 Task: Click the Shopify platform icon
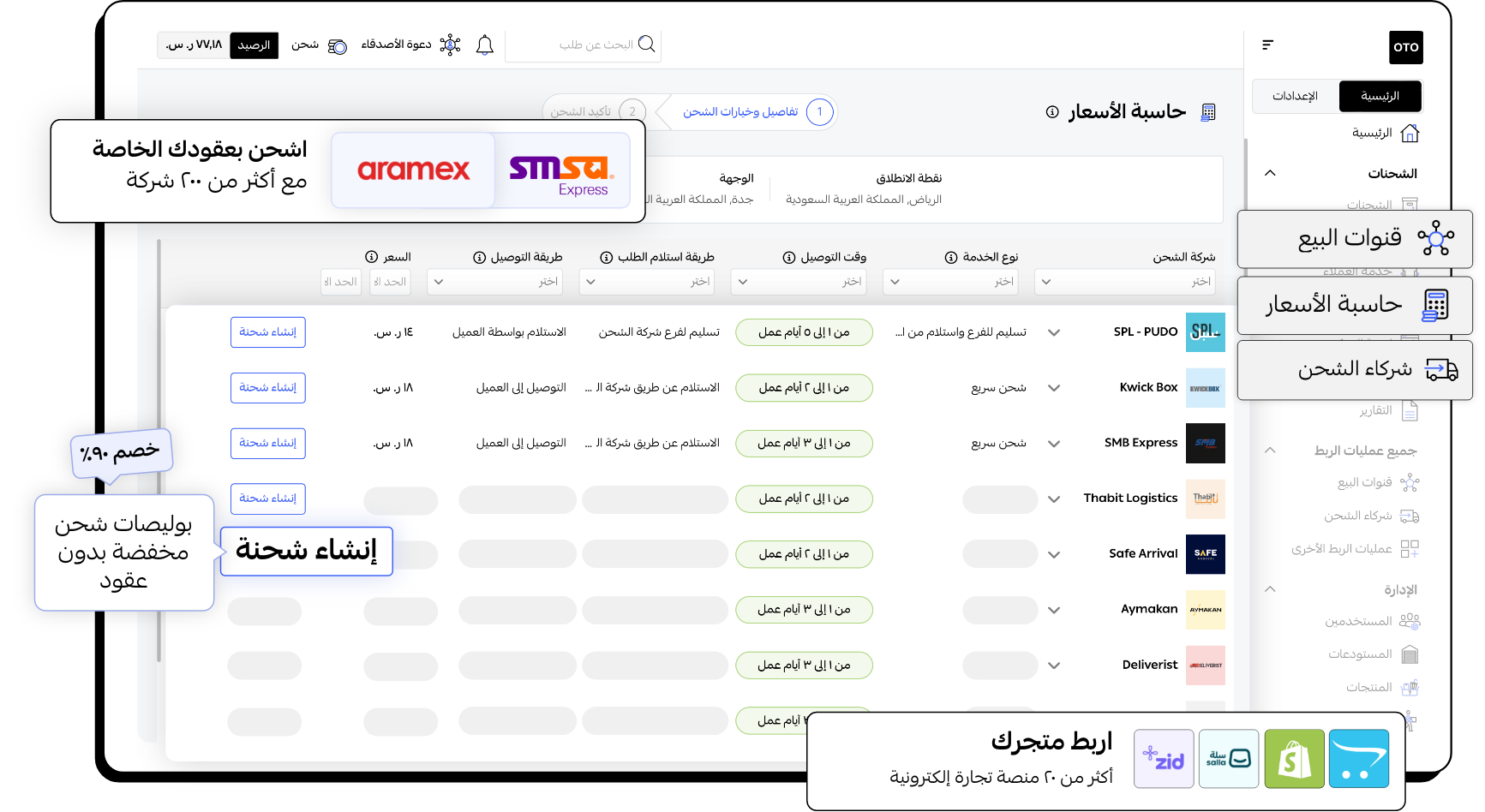click(x=1294, y=759)
